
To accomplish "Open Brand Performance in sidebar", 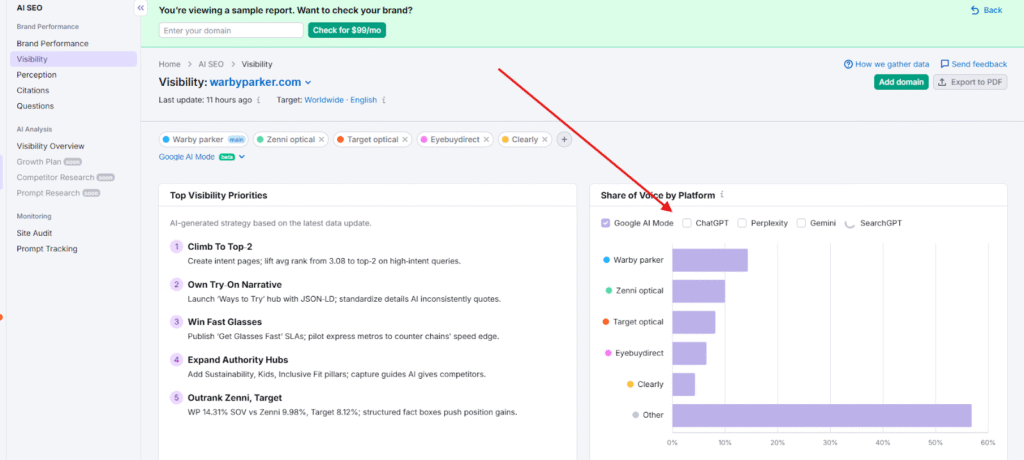I will [52, 43].
